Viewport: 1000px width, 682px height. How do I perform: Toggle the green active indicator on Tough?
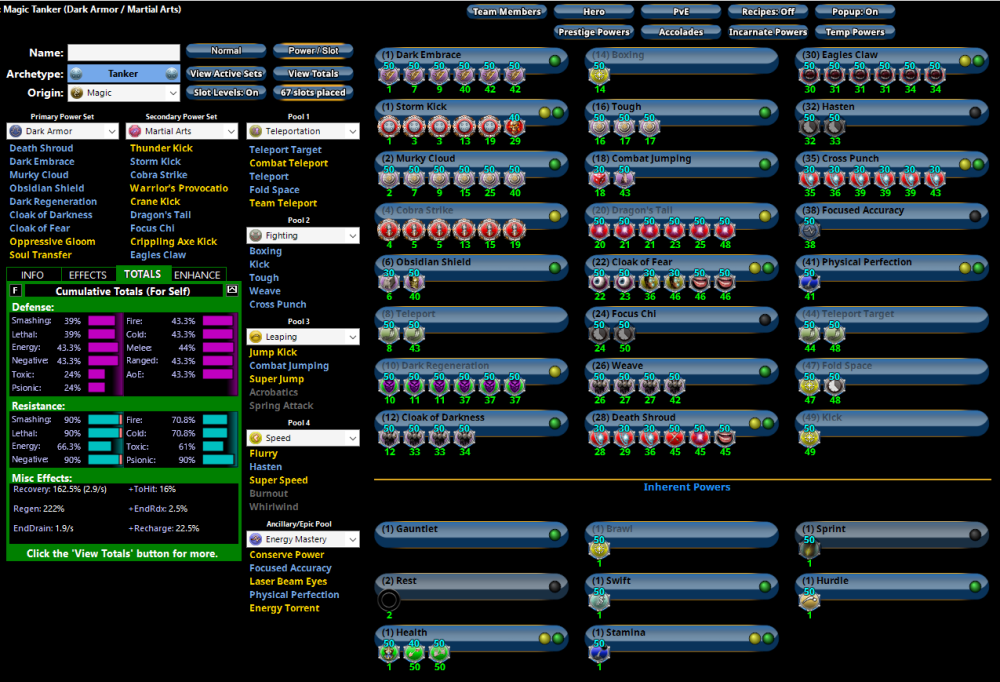click(764, 112)
